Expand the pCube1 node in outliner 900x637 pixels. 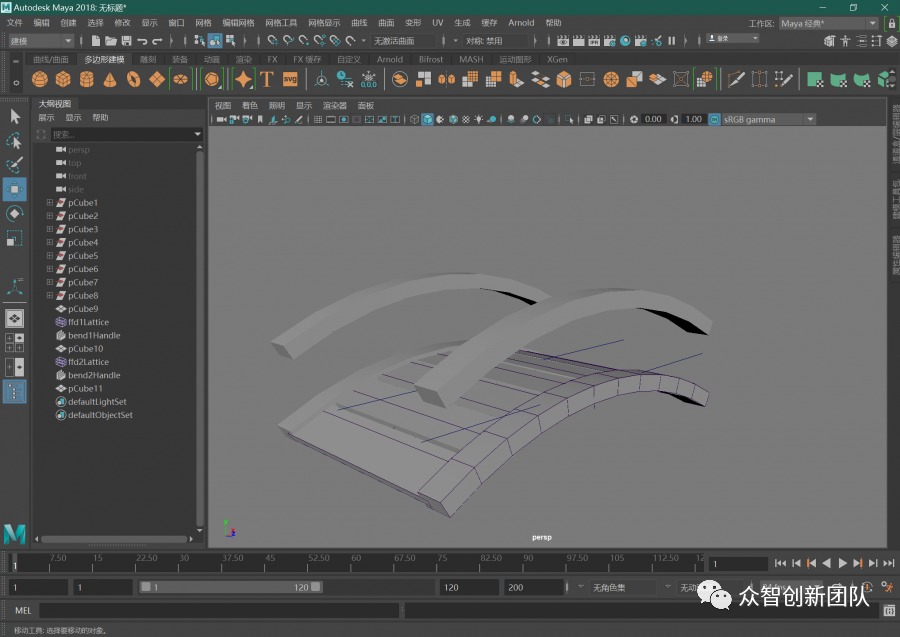tap(50, 203)
